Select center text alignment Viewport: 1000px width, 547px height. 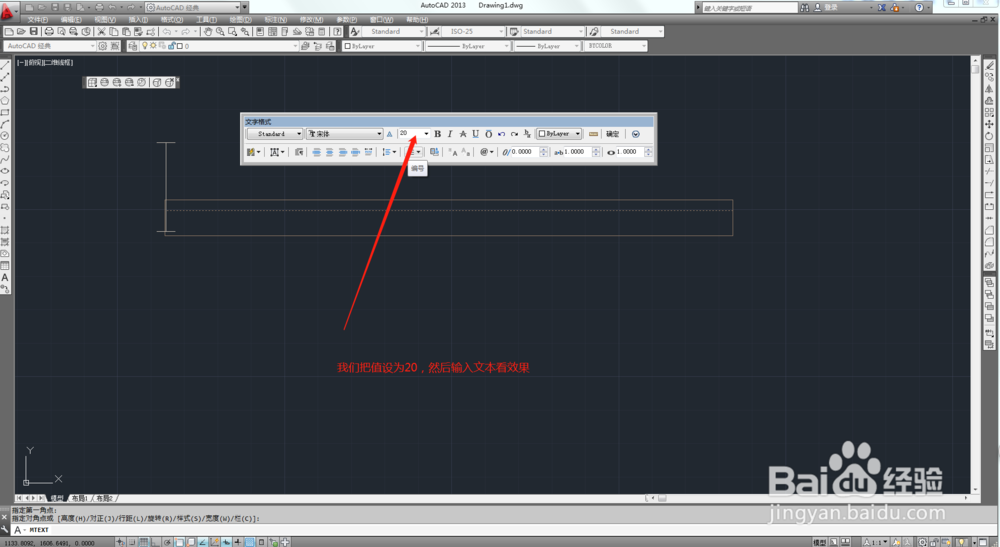click(x=329, y=152)
